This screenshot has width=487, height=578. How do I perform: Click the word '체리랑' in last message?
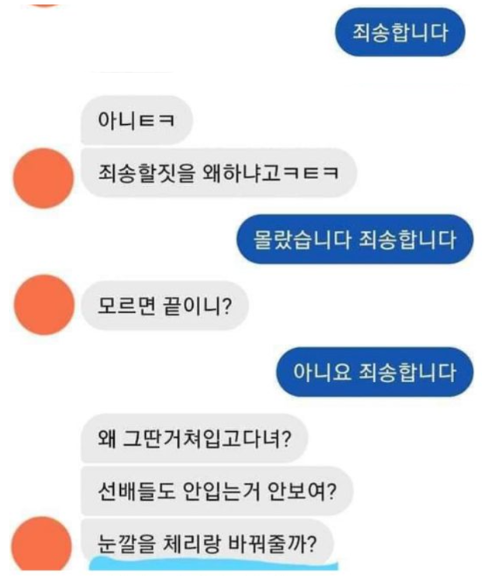pos(192,544)
